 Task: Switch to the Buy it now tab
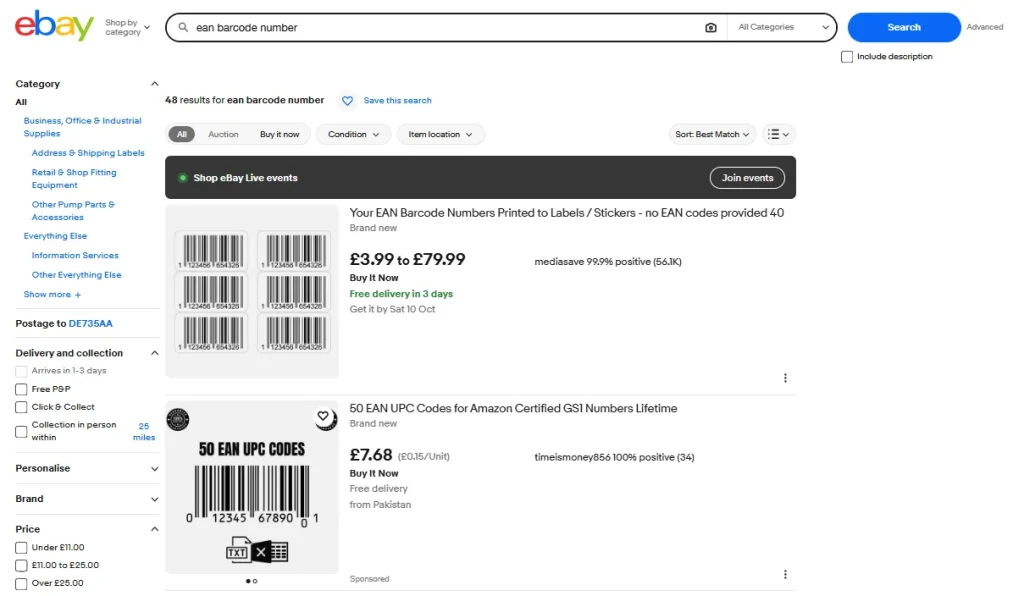pos(280,134)
